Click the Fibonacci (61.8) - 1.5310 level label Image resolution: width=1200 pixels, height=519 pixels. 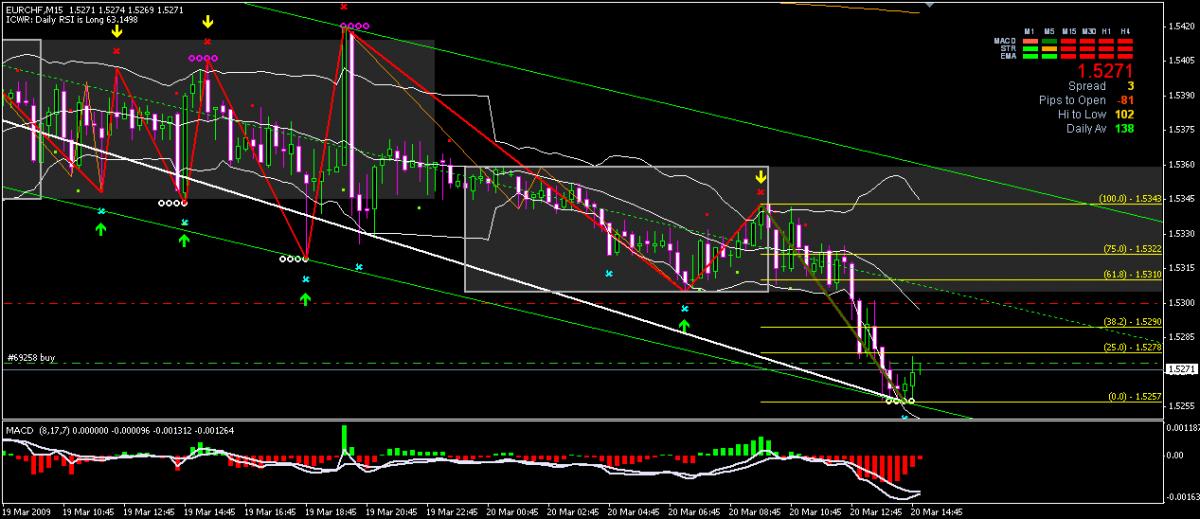click(x=1132, y=273)
